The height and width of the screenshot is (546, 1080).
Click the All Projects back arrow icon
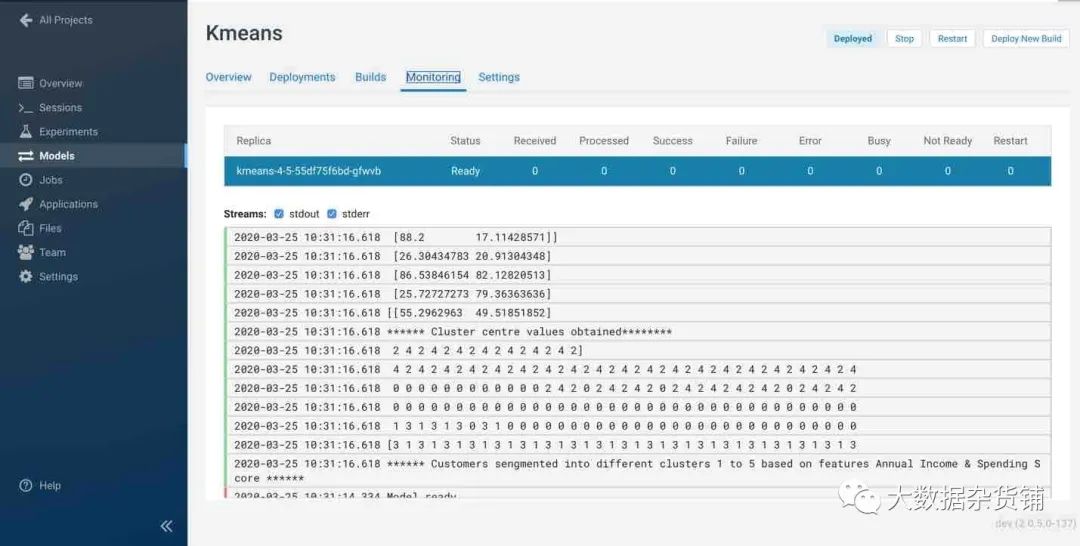tap(26, 20)
